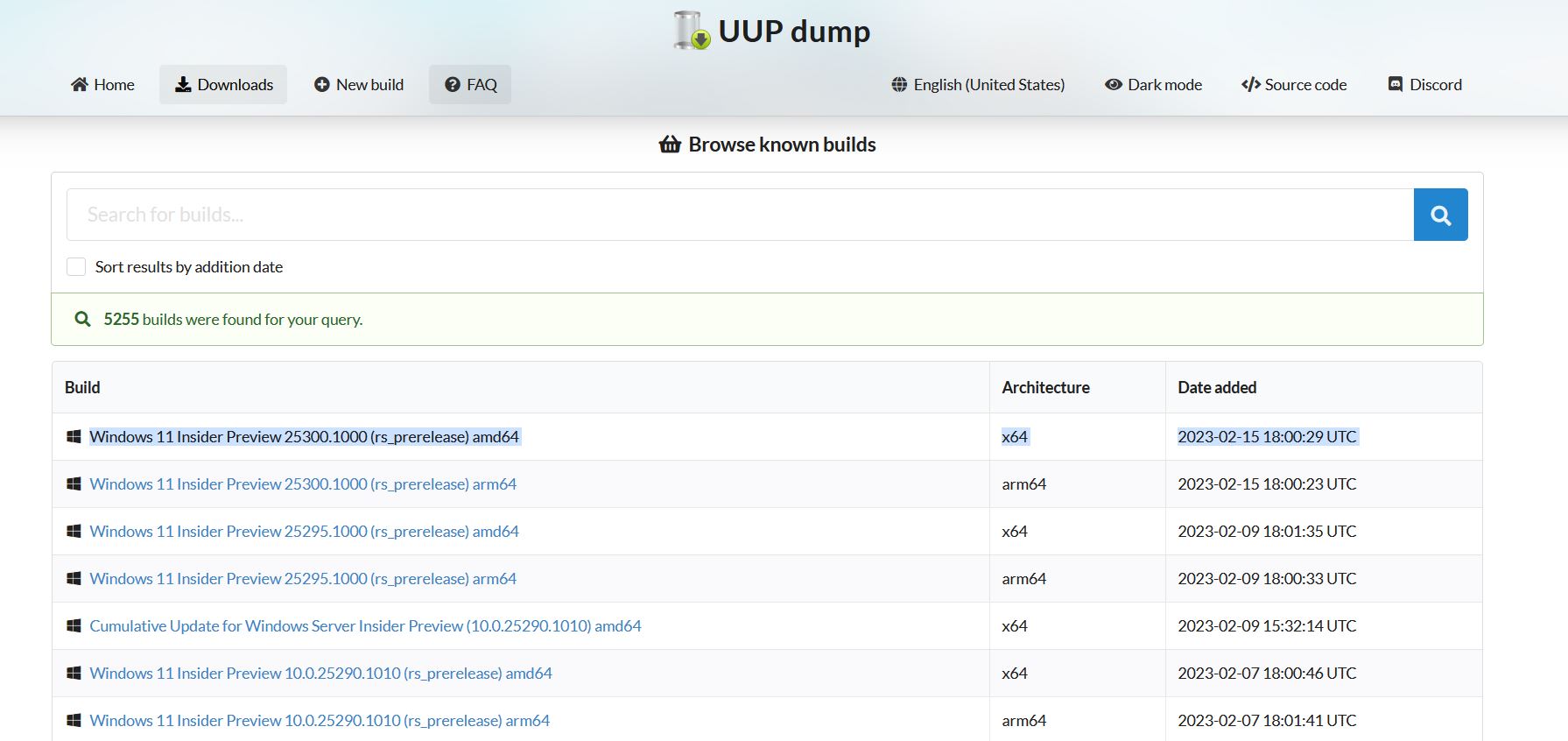Click the globe icon for language selection
This screenshot has width=1568, height=741.
899,85
